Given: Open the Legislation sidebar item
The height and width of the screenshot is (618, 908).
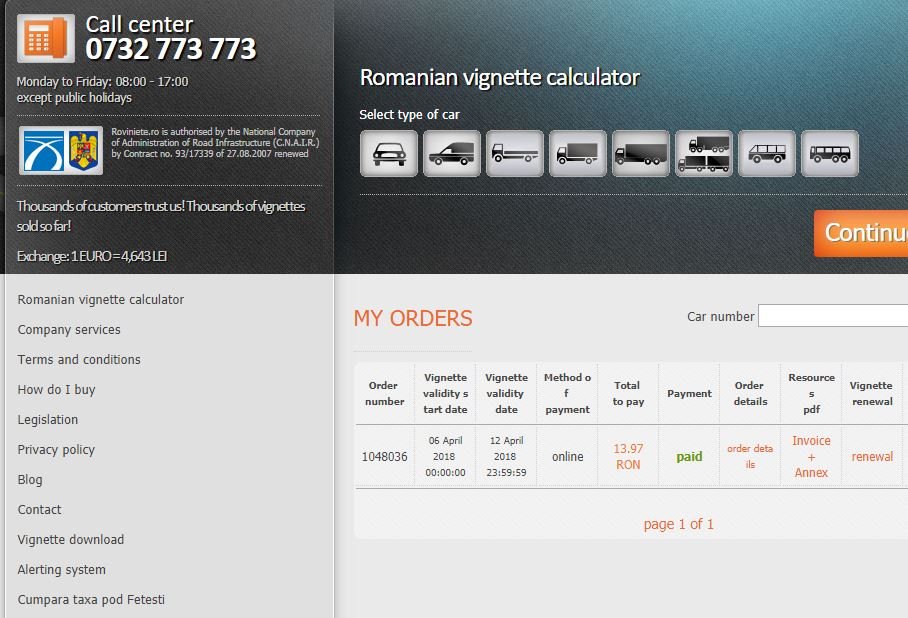Looking at the screenshot, I should point(48,419).
